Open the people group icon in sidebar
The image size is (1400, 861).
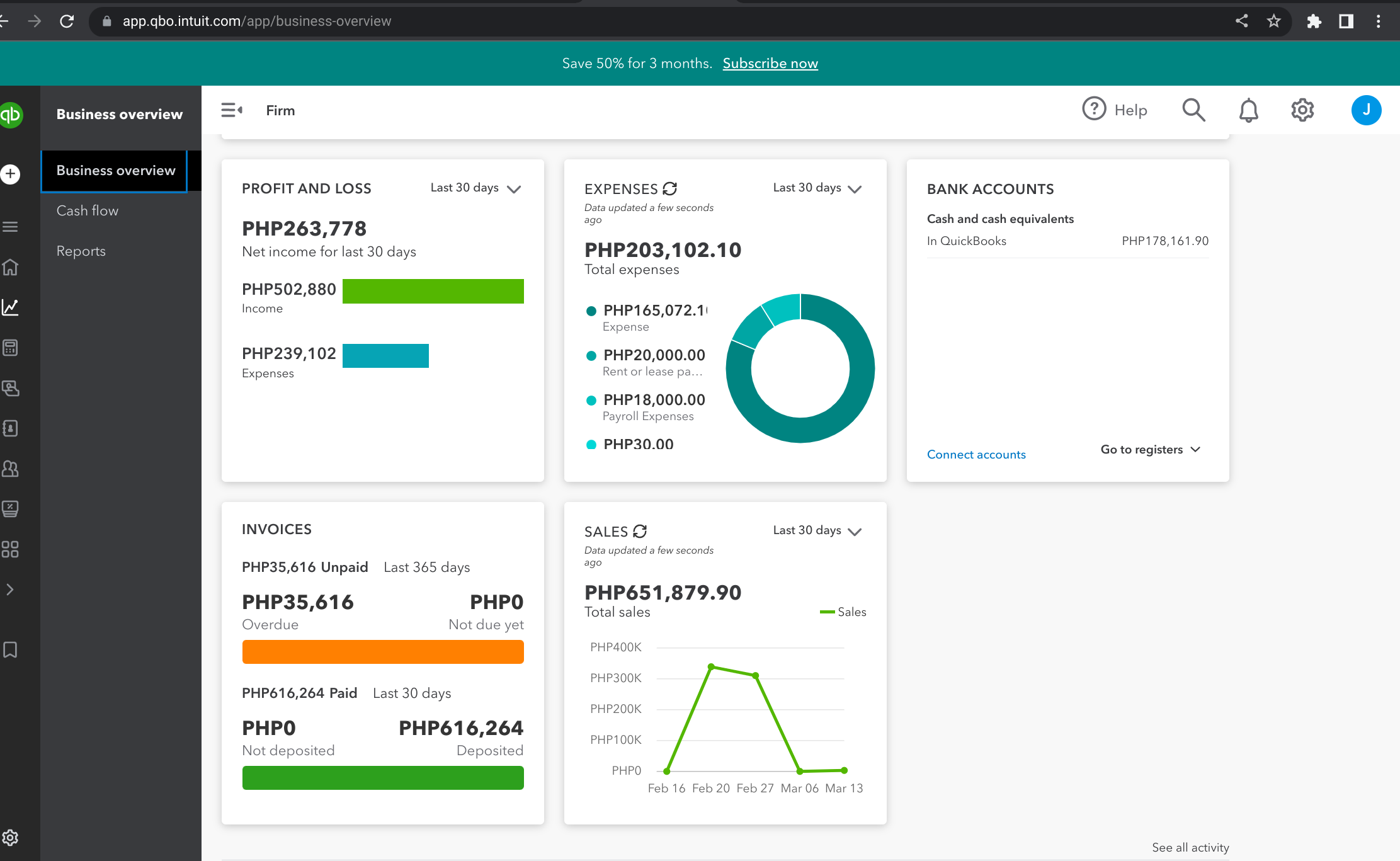[10, 469]
